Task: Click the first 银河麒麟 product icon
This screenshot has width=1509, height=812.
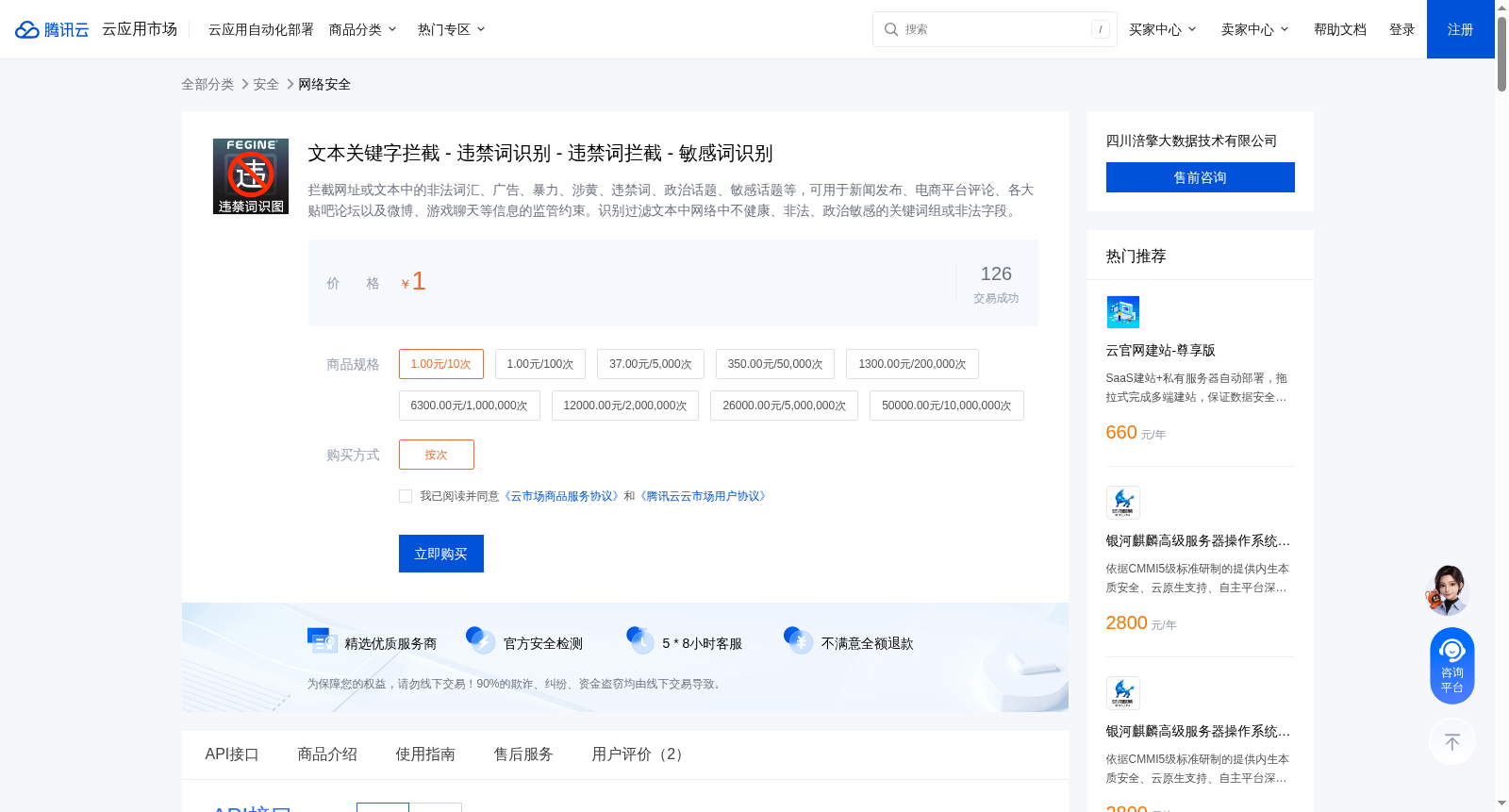Action: 1122,503
